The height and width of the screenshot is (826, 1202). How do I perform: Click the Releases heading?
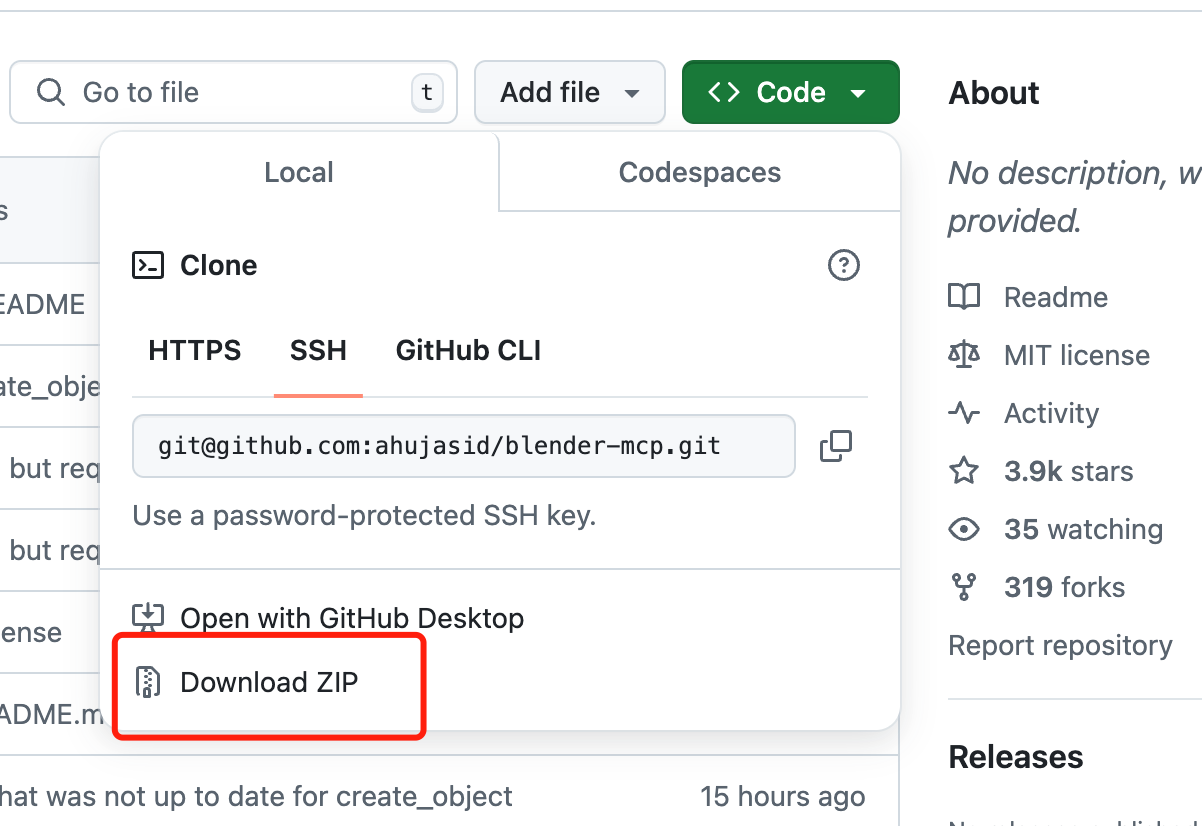pyautogui.click(x=1016, y=757)
